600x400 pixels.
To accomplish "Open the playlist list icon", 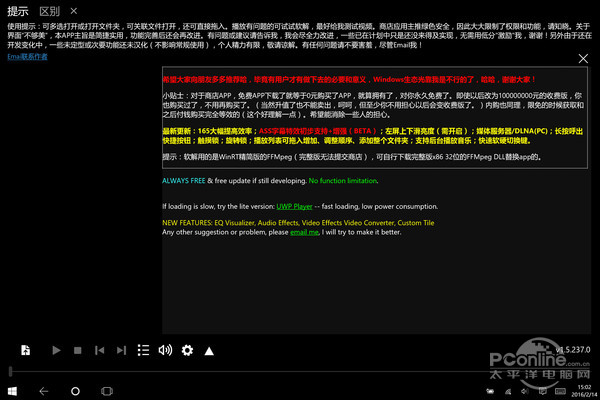I will point(143,350).
